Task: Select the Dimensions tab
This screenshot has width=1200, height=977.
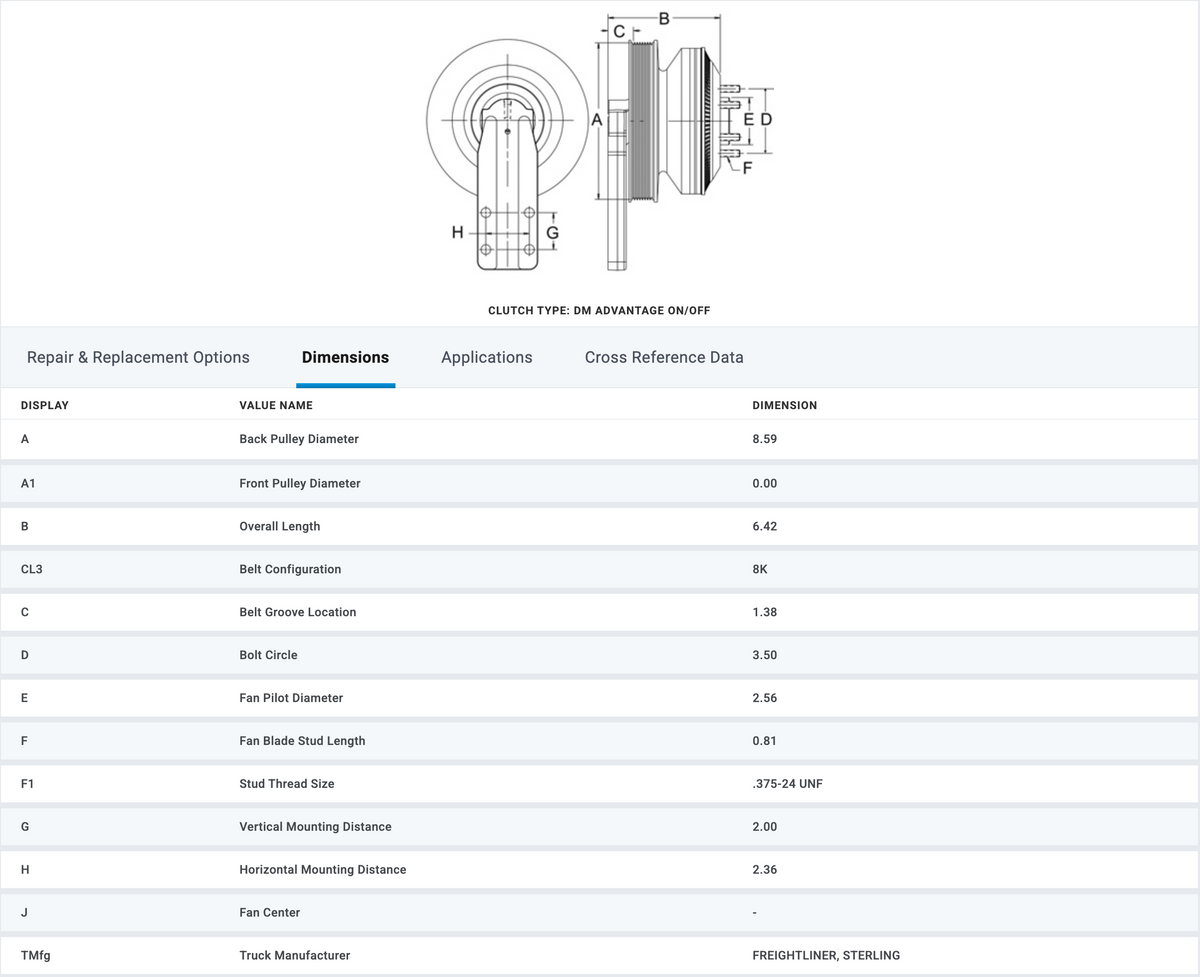Action: coord(345,357)
